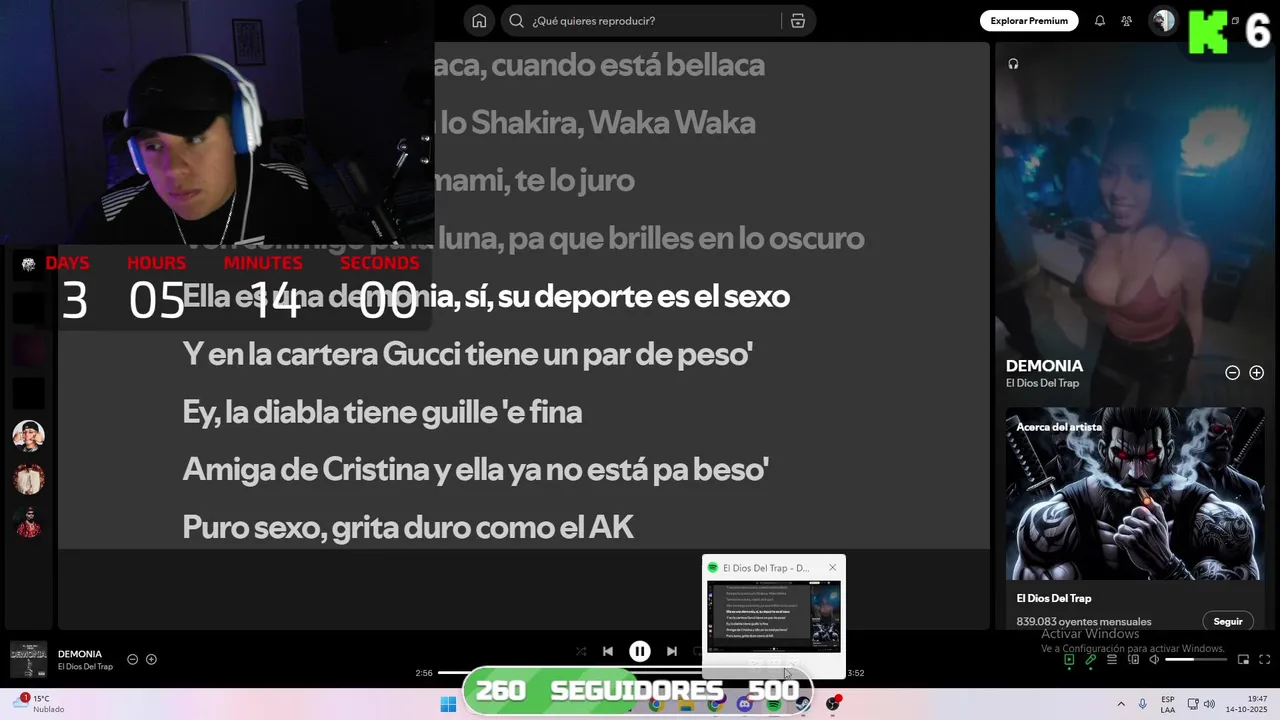Open DEMONIA song title in player bar
The height and width of the screenshot is (720, 1280).
click(80, 654)
